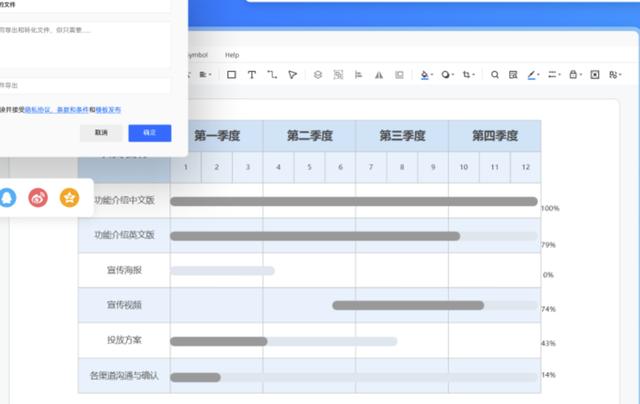The width and height of the screenshot is (640, 404).
Task: Select month cell 1
Action: pyautogui.click(x=186, y=167)
